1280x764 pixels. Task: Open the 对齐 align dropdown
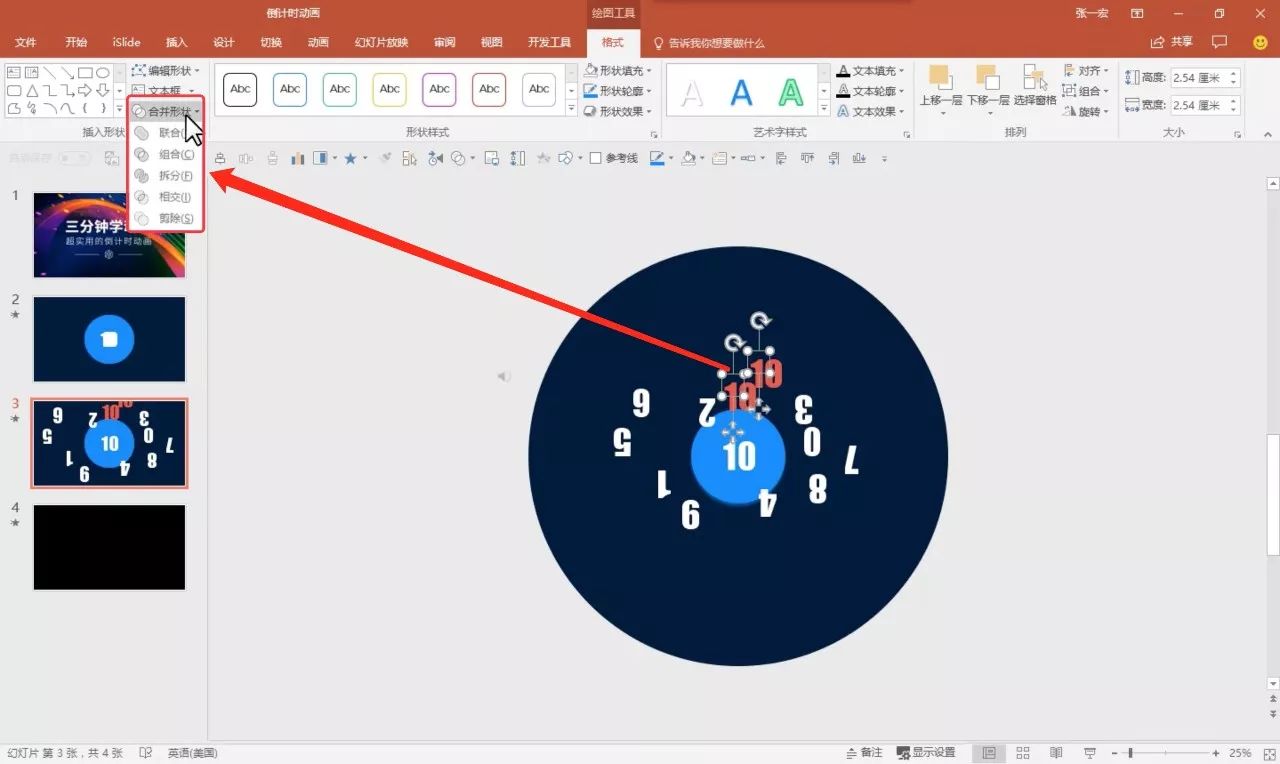pyautogui.click(x=1085, y=71)
